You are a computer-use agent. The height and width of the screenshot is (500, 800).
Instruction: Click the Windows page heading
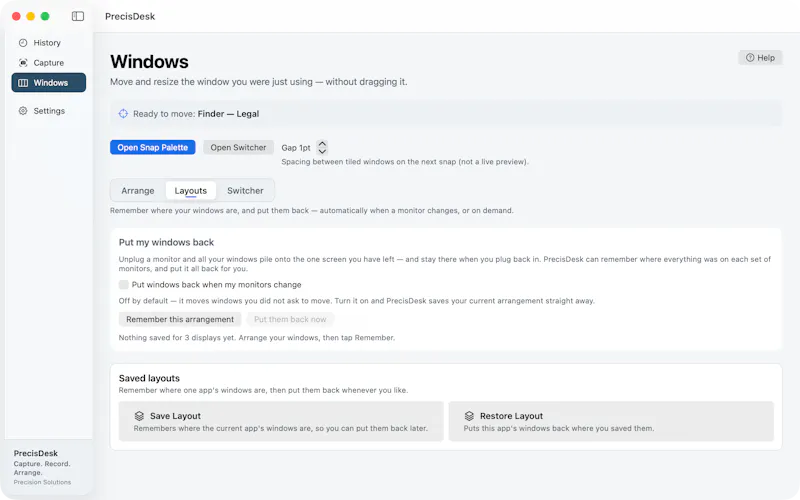pos(149,62)
